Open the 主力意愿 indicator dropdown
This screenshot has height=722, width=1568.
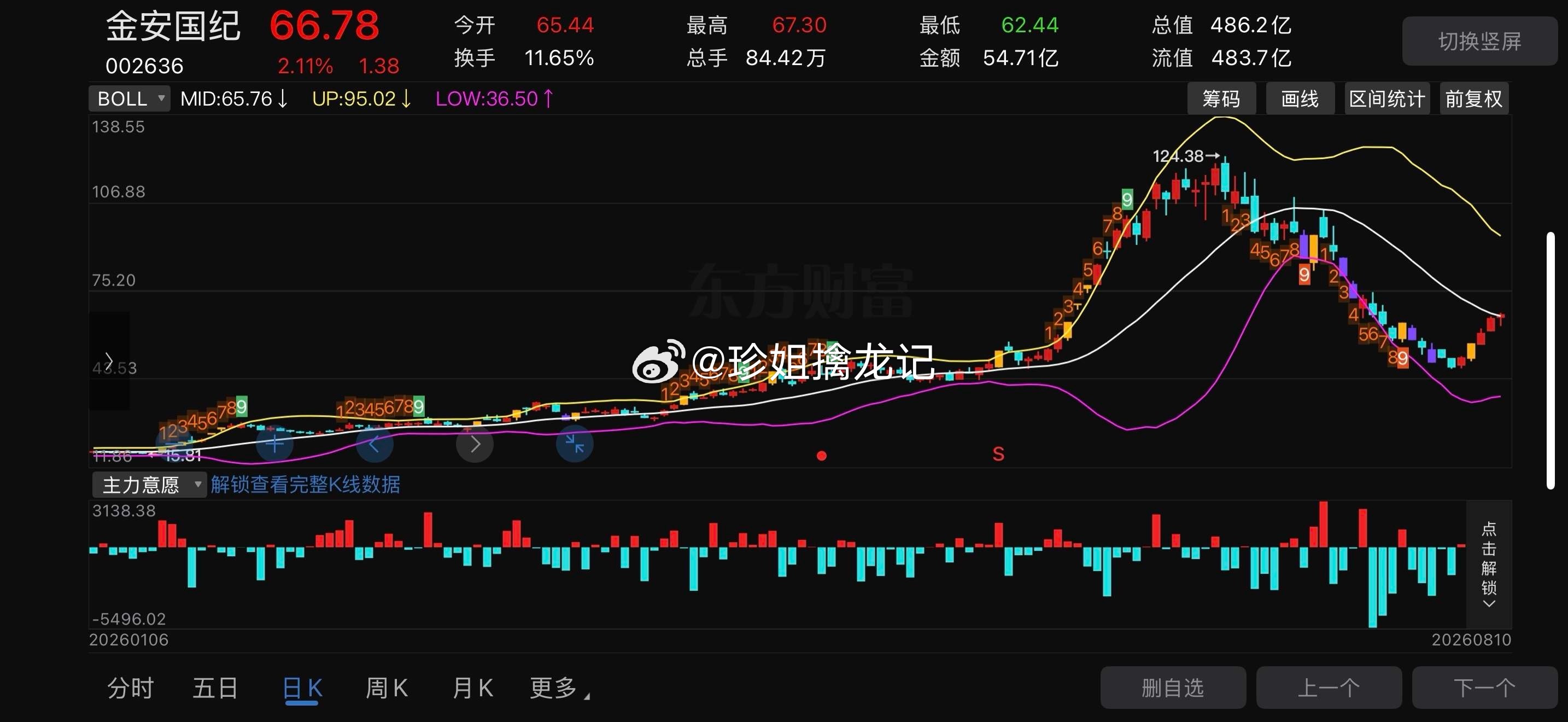click(149, 485)
